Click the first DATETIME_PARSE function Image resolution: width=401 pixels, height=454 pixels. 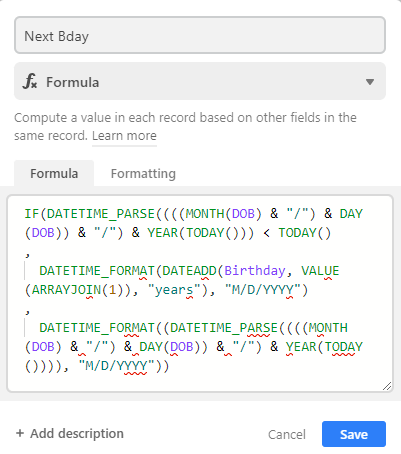coord(101,214)
